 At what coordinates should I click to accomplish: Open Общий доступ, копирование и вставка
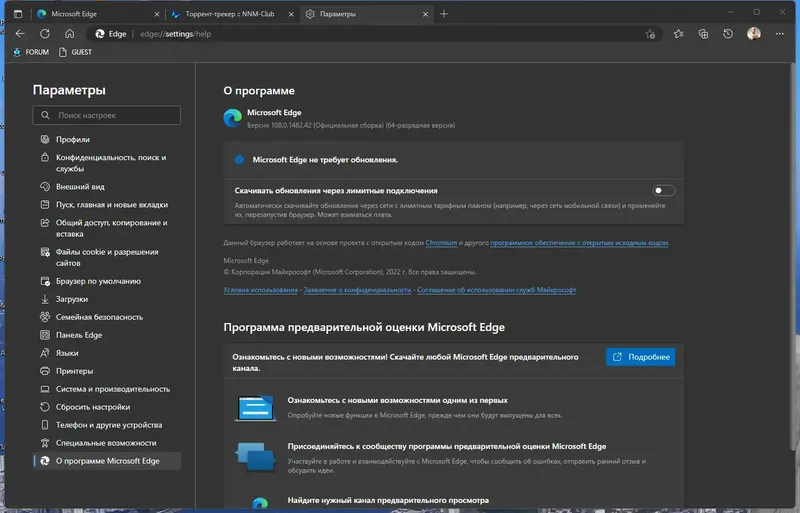pos(107,228)
